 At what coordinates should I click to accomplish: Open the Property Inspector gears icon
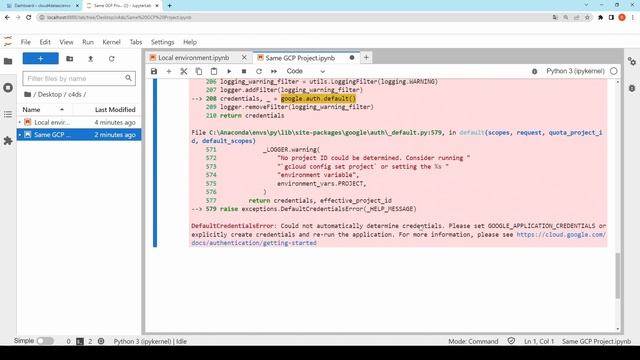click(632, 61)
